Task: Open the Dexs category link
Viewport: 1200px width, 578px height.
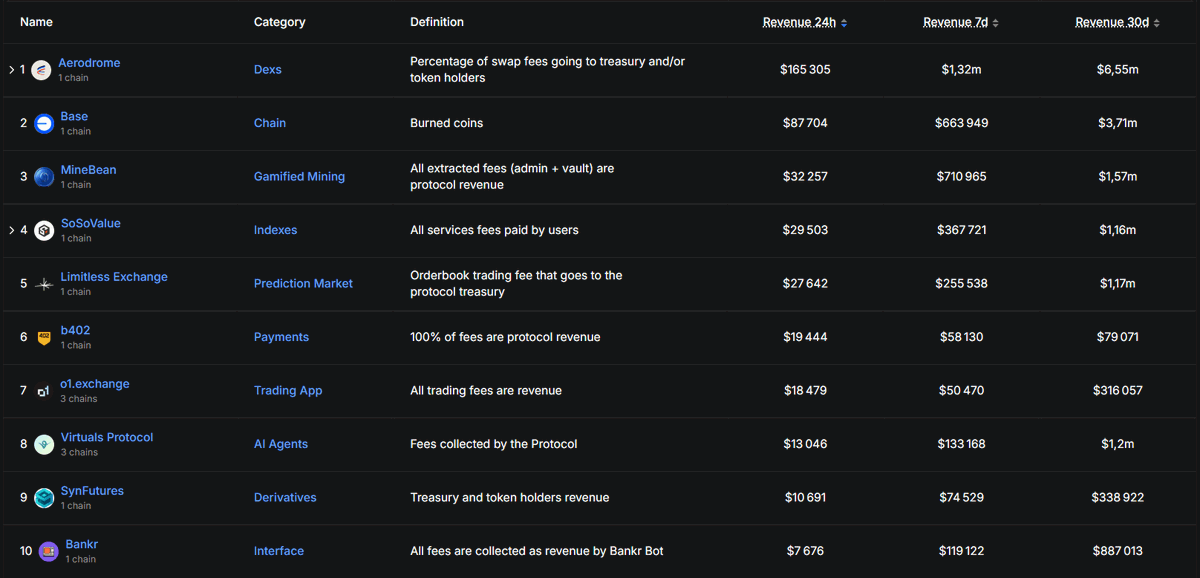Action: [268, 70]
